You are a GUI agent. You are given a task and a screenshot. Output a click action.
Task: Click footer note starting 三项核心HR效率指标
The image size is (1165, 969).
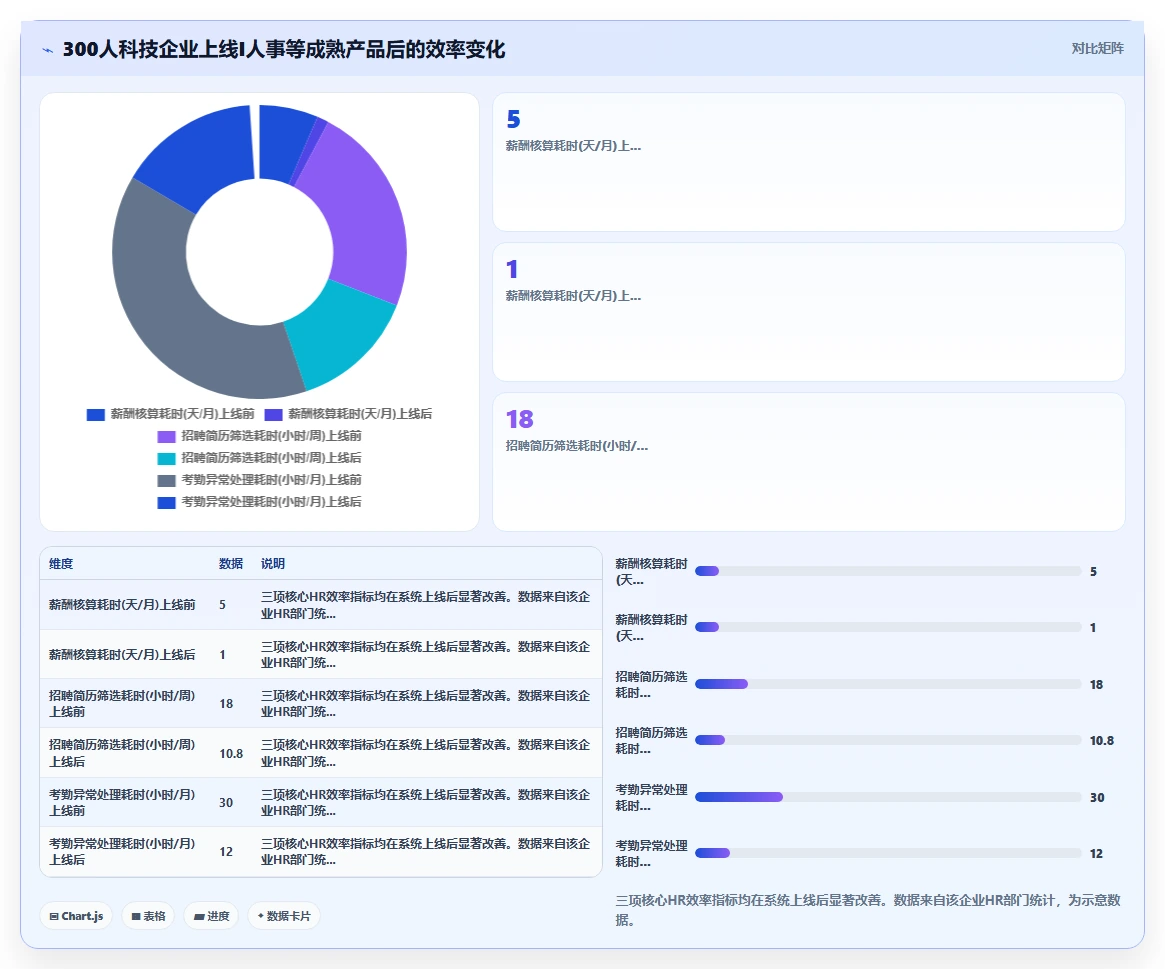tap(868, 910)
